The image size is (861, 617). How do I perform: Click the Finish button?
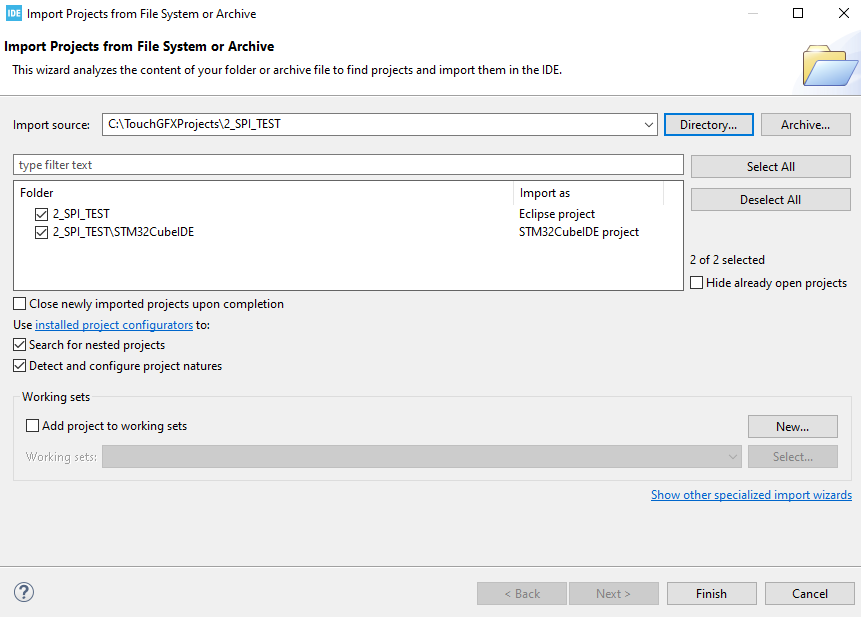(711, 594)
